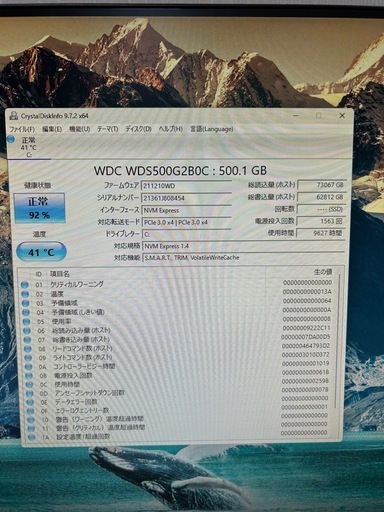Click the CrystalDiskInfo app icon in title bar
The height and width of the screenshot is (512, 384).
[14, 116]
